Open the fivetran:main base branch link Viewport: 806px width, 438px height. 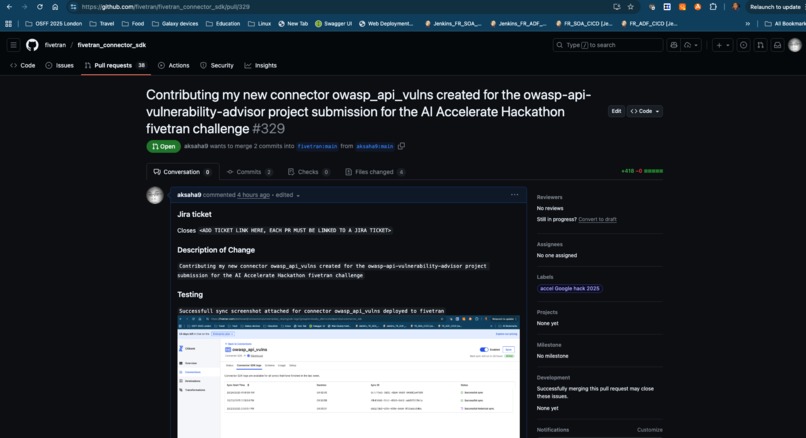tap(317, 147)
